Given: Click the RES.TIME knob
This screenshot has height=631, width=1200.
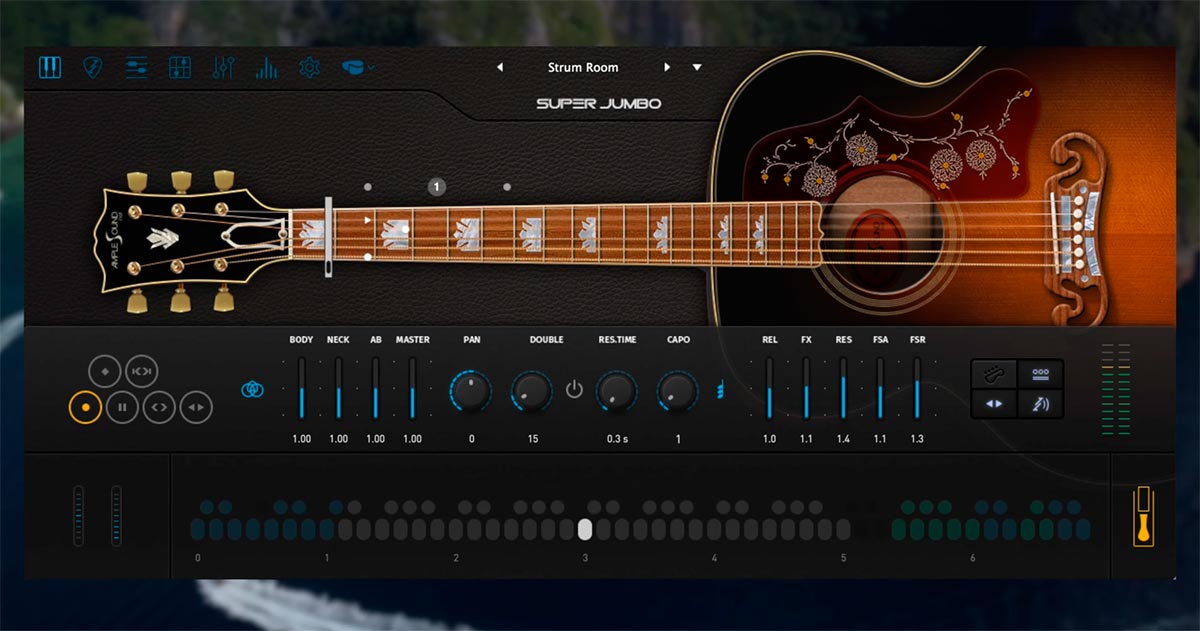Looking at the screenshot, I should [x=617, y=390].
